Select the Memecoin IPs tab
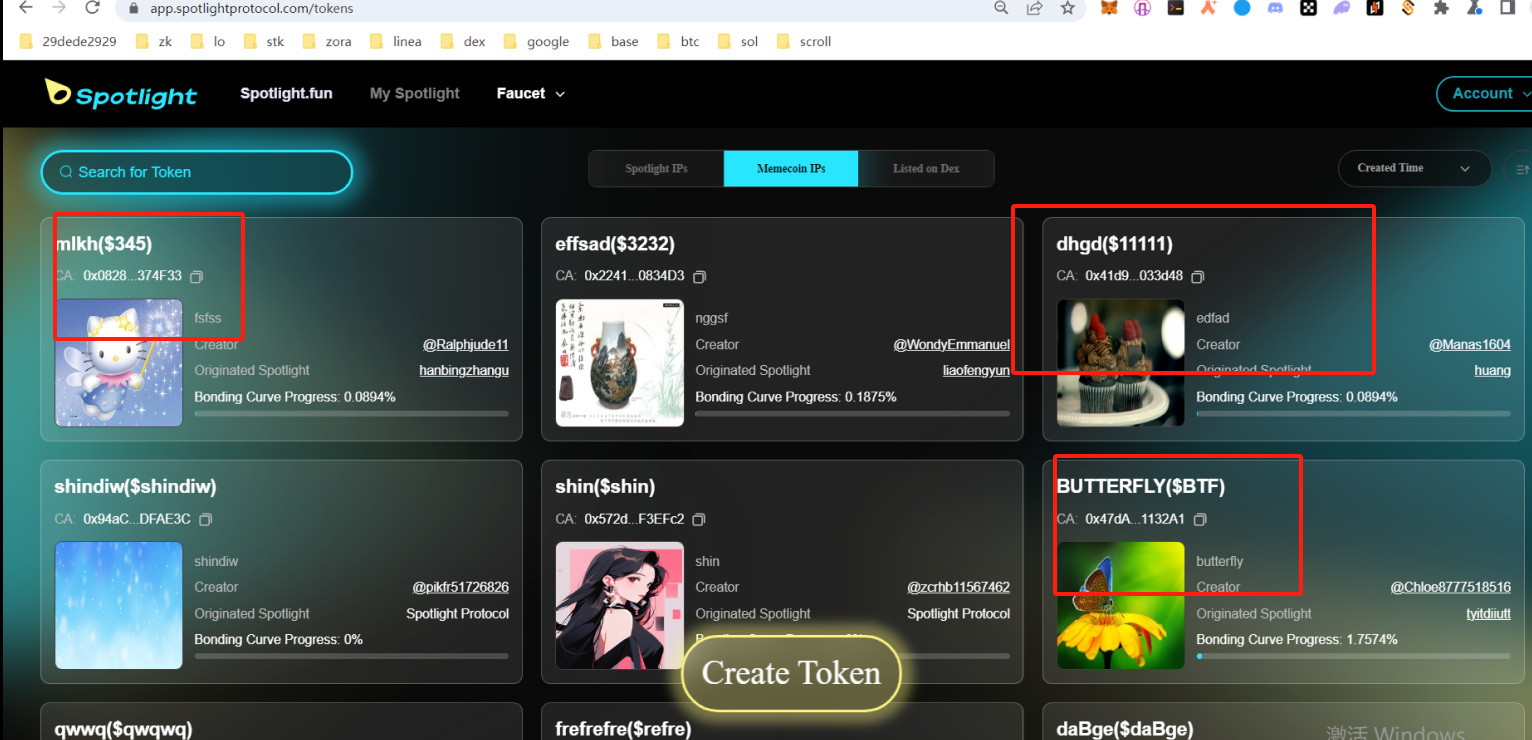The image size is (1532, 740). [791, 168]
